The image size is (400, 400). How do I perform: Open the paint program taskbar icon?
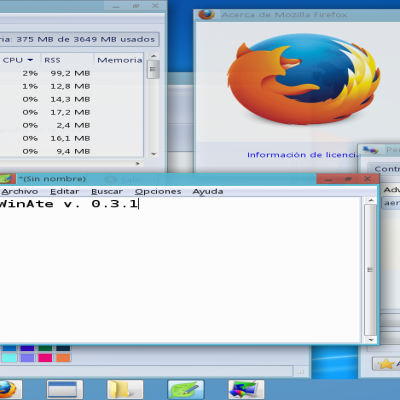246,389
